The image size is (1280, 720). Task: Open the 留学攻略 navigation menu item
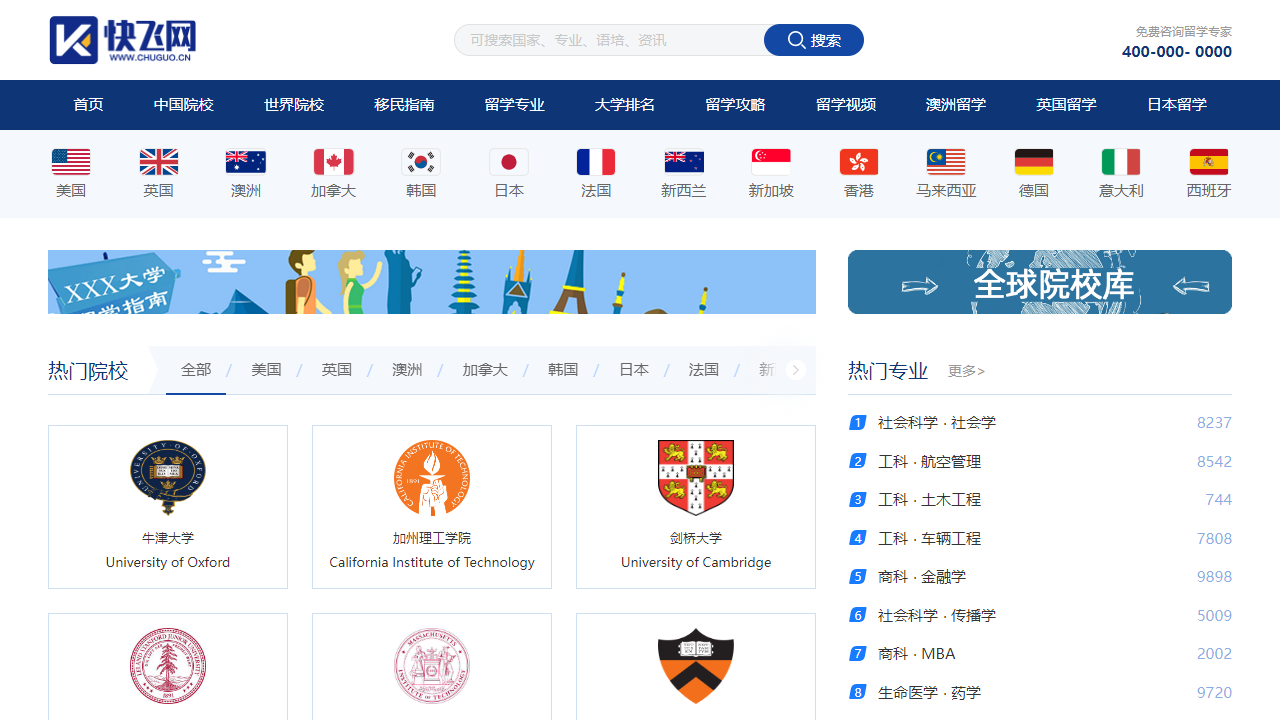point(735,104)
